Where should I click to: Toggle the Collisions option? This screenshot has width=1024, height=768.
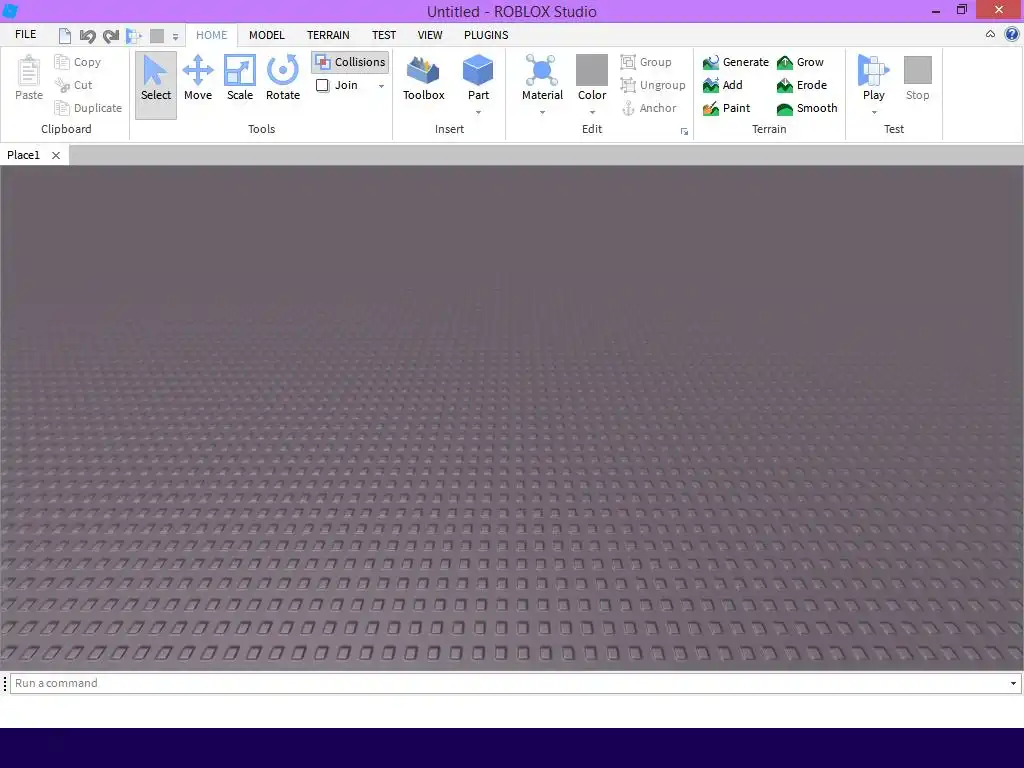(350, 62)
